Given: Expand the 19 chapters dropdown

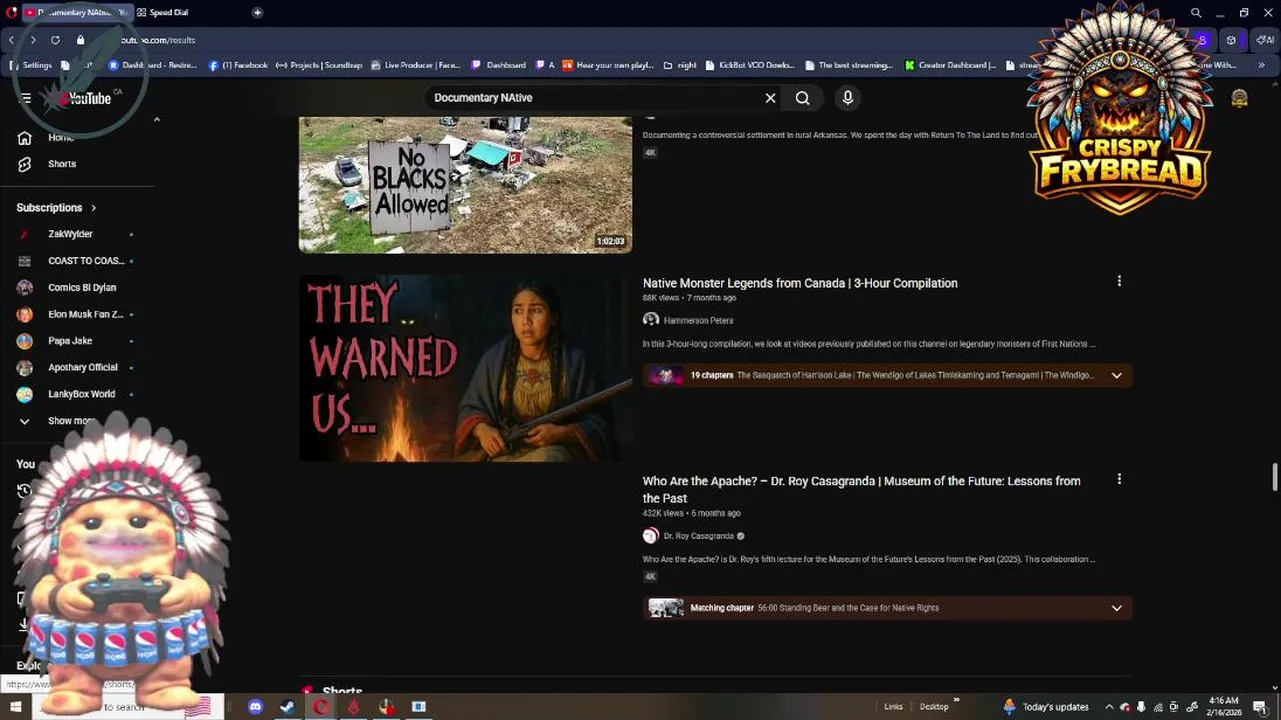Looking at the screenshot, I should (1116, 376).
